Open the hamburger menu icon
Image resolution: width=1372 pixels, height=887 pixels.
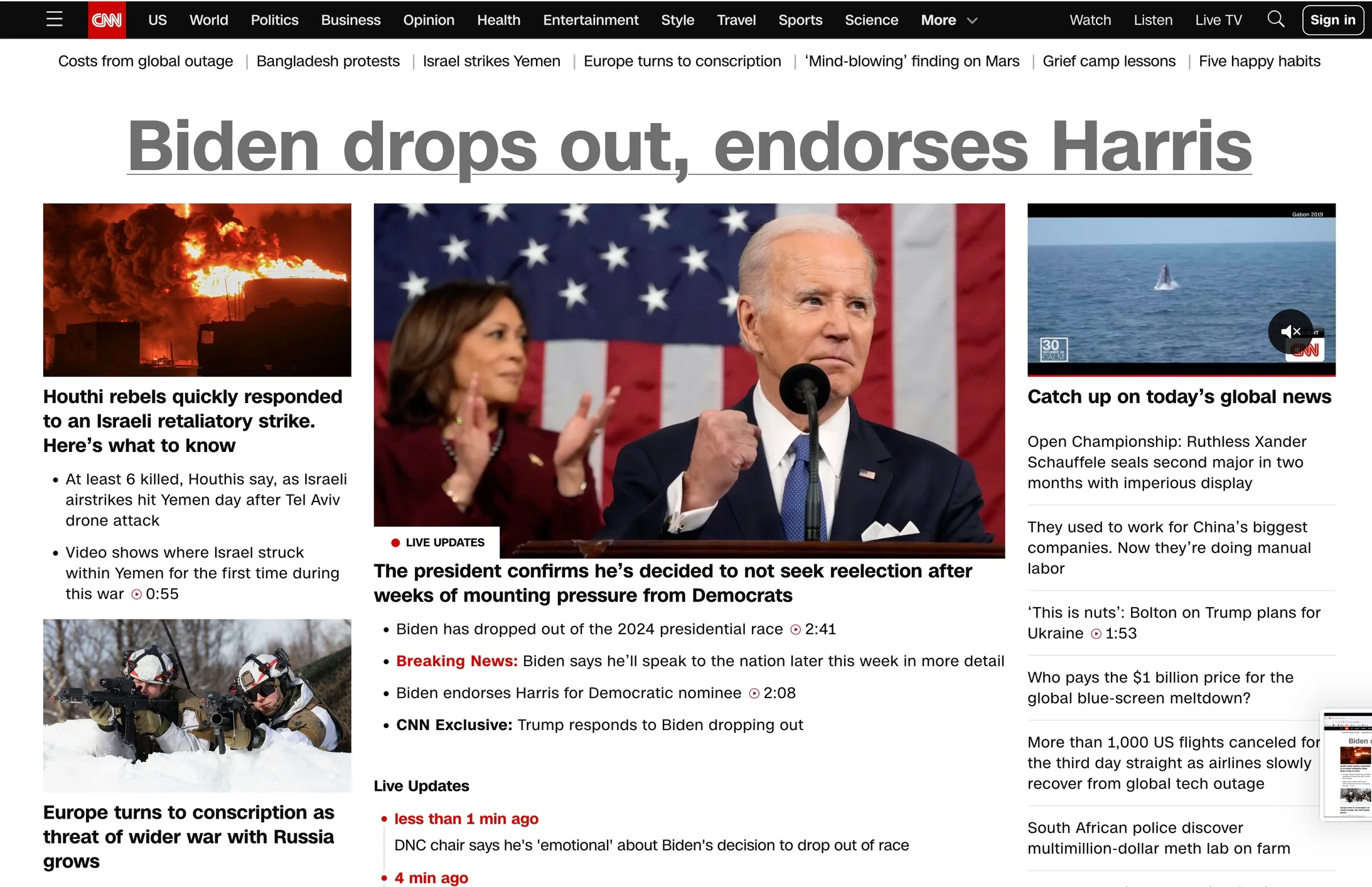click(55, 19)
